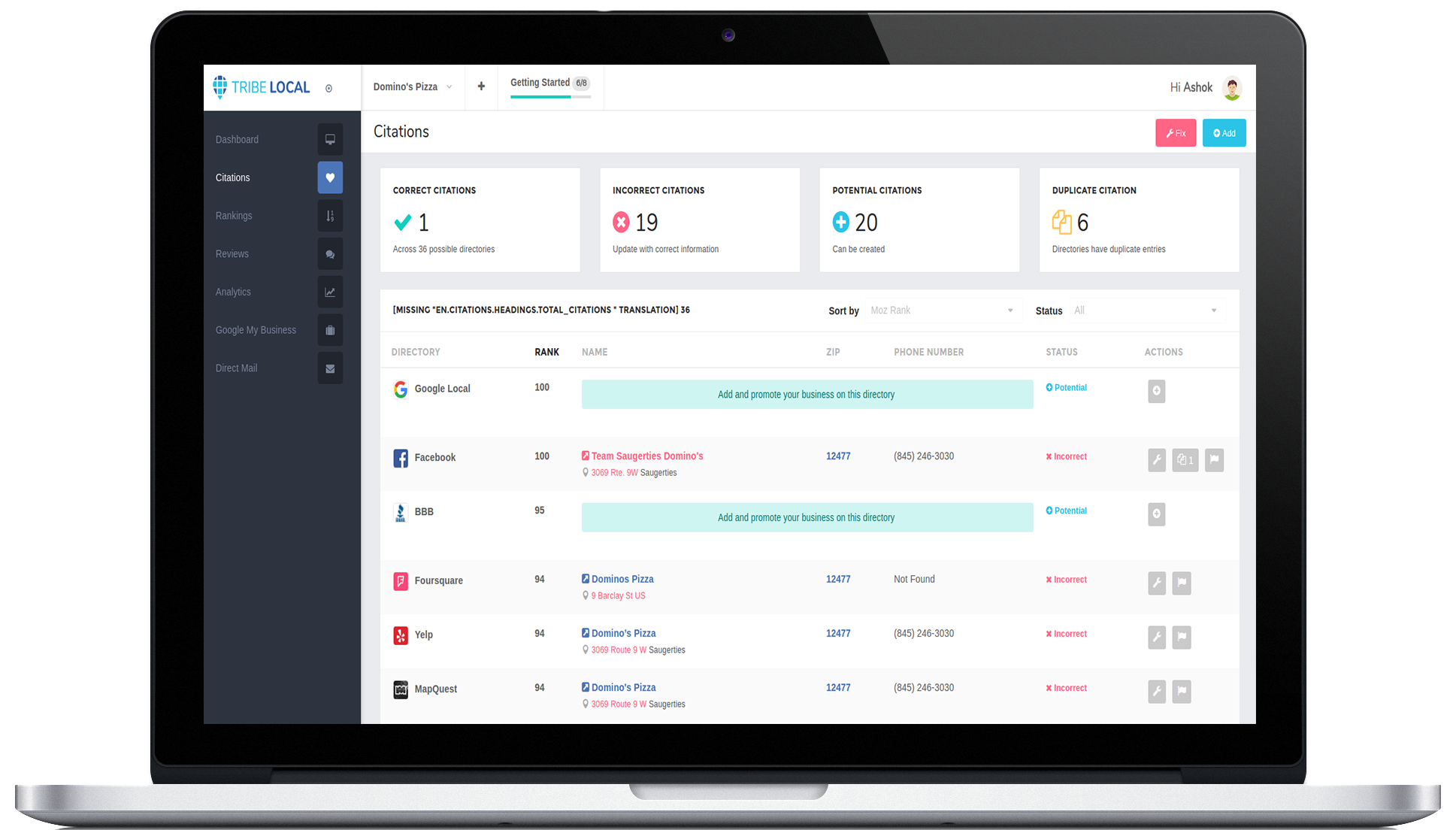The height and width of the screenshot is (830, 1456).
Task: Click the Rank column header
Action: point(546,352)
